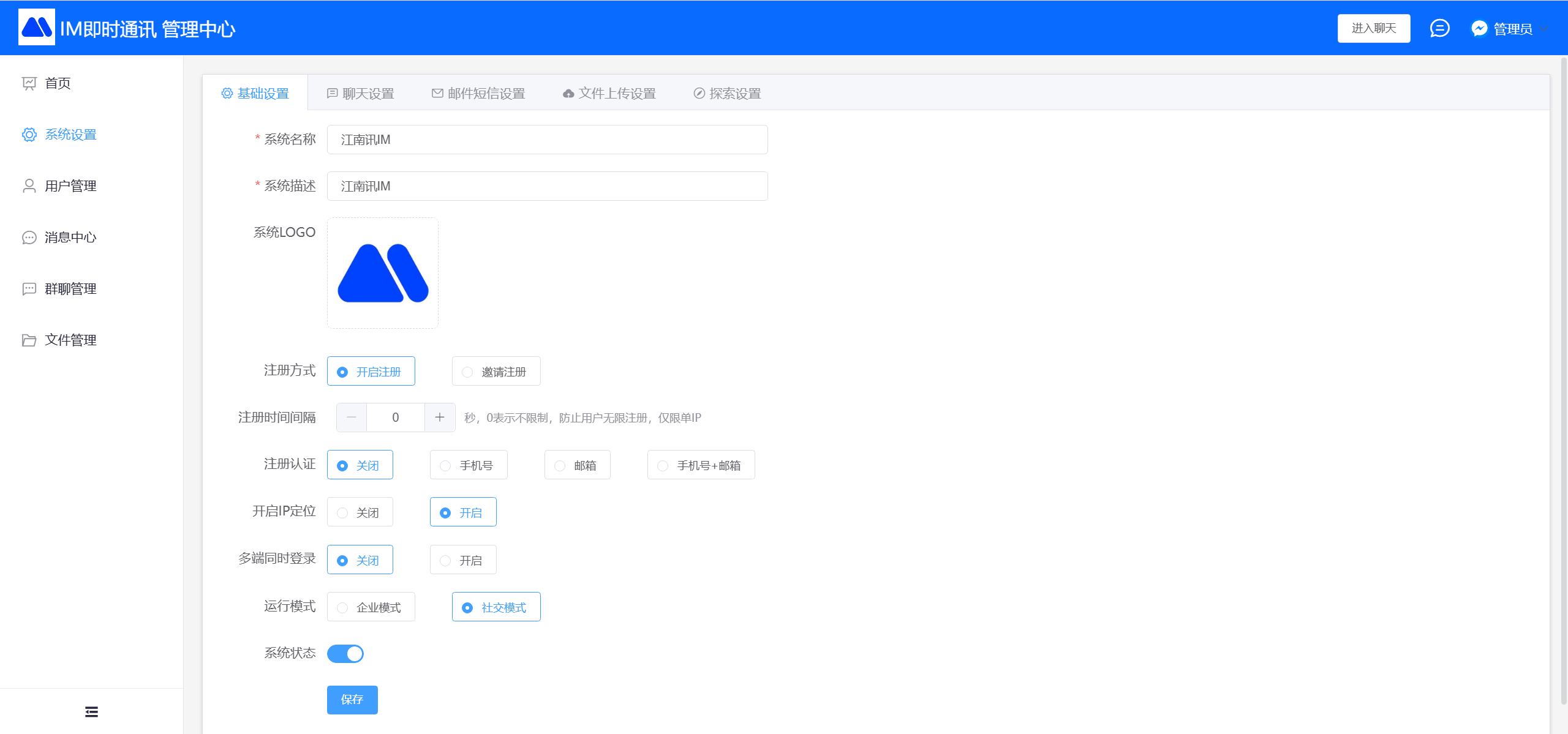Viewport: 1568px width, 734px height.
Task: Open 群聊管理 group chat icon
Action: tap(29, 289)
